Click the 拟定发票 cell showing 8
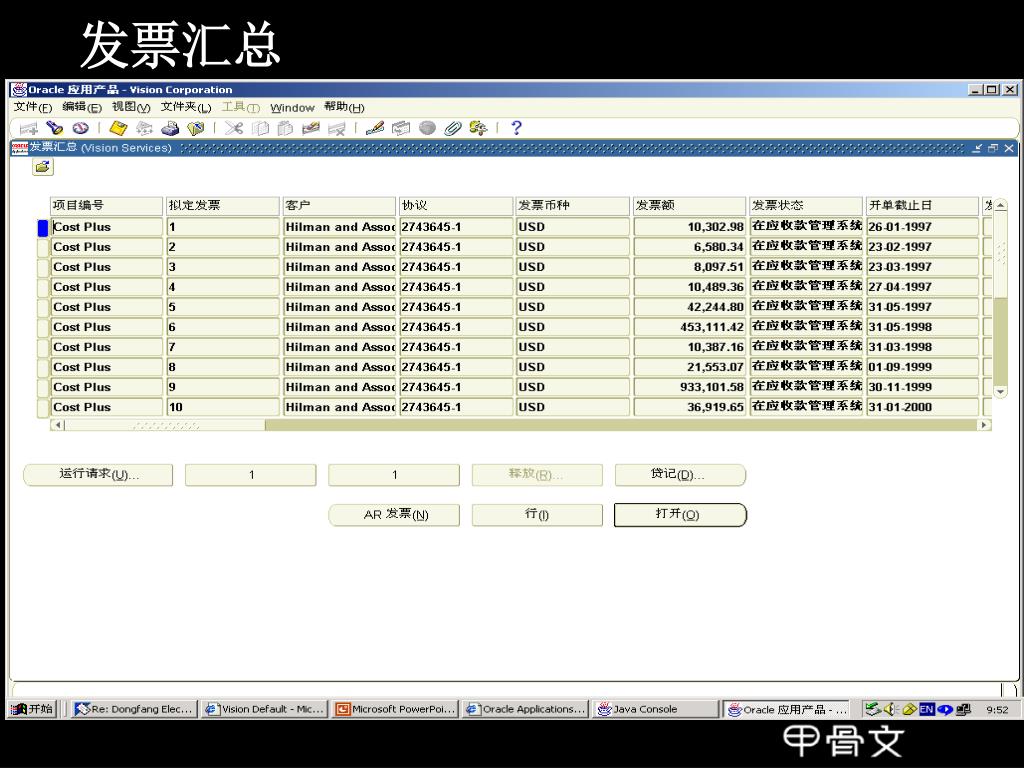The width and height of the screenshot is (1024, 768). click(223, 368)
